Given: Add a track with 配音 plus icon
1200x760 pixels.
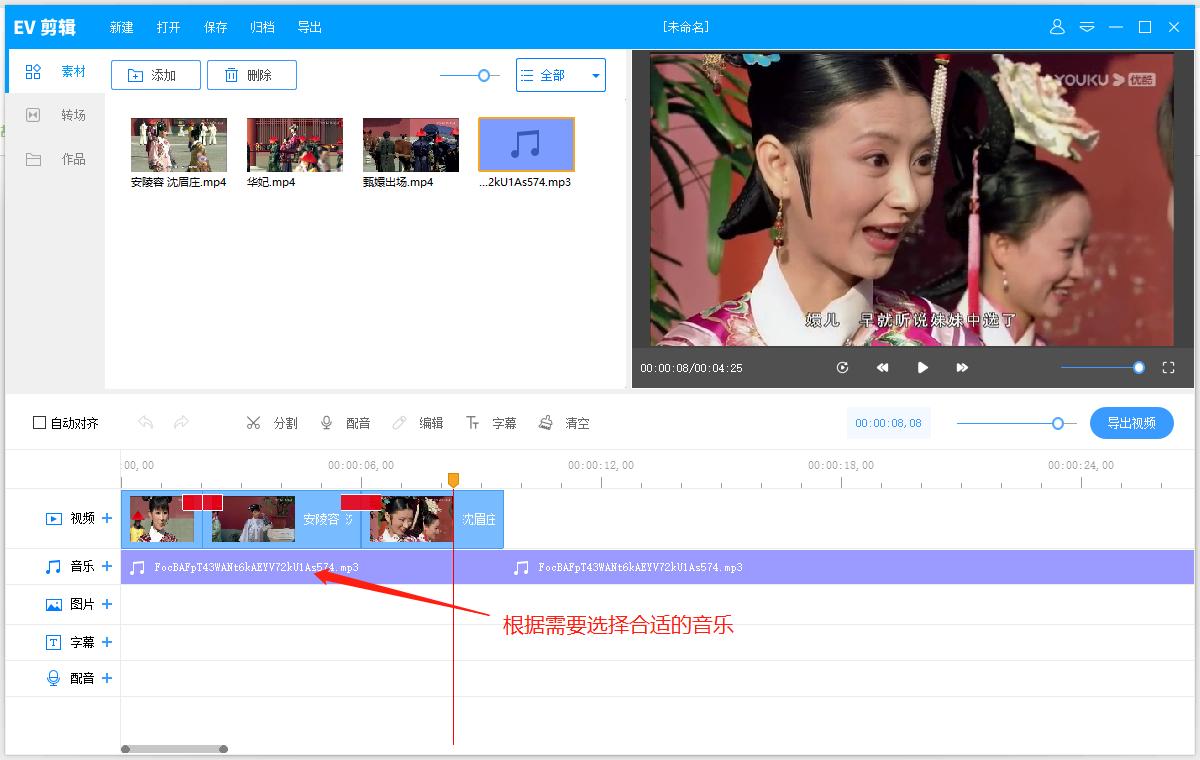Looking at the screenshot, I should click(107, 678).
